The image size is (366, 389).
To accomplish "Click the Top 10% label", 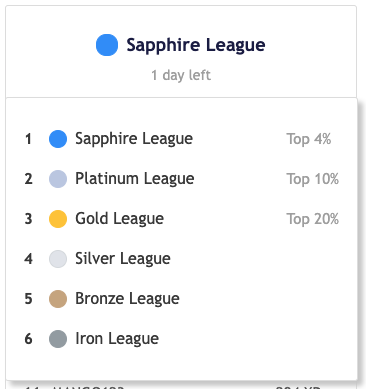I will point(313,179).
